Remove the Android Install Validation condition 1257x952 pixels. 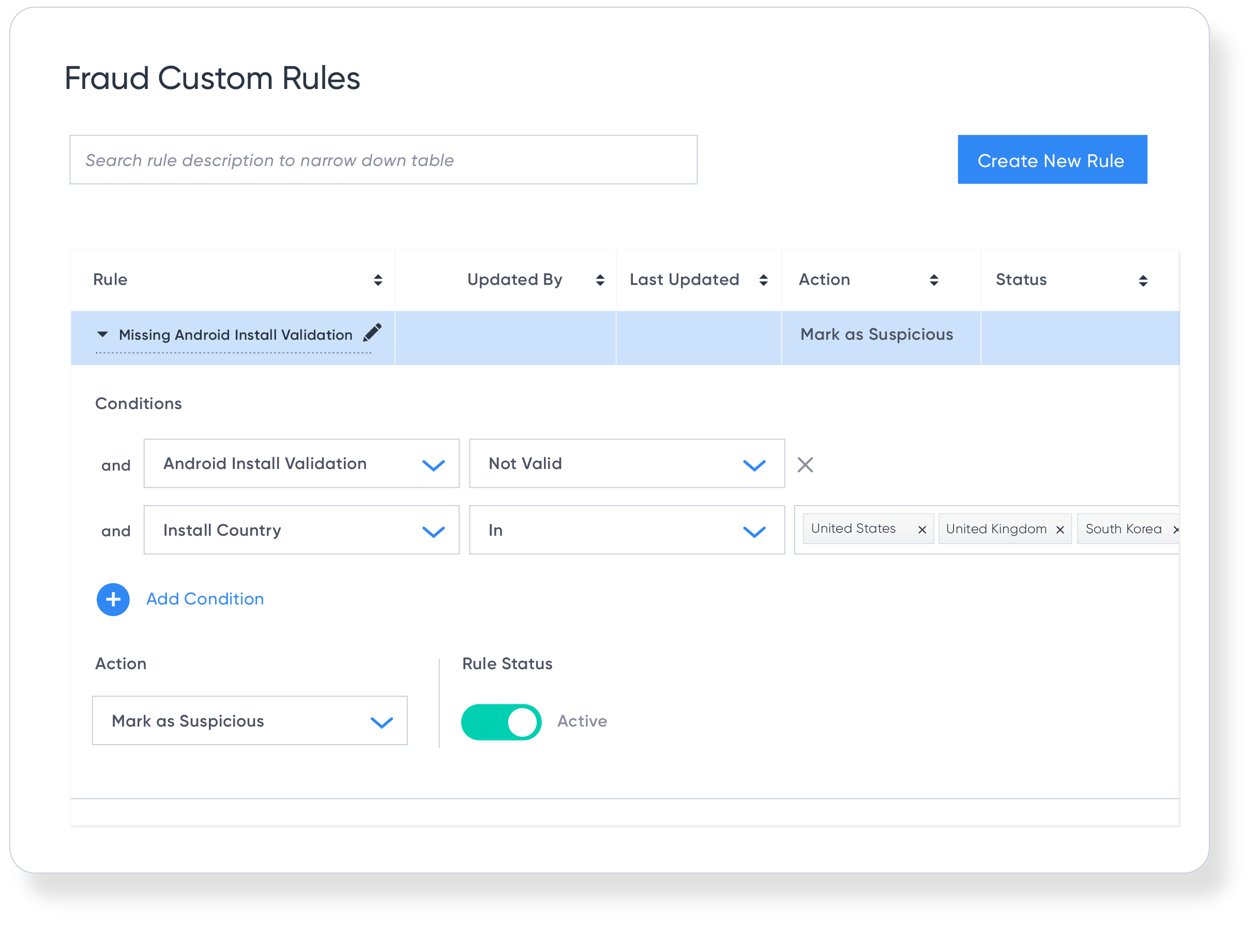805,464
